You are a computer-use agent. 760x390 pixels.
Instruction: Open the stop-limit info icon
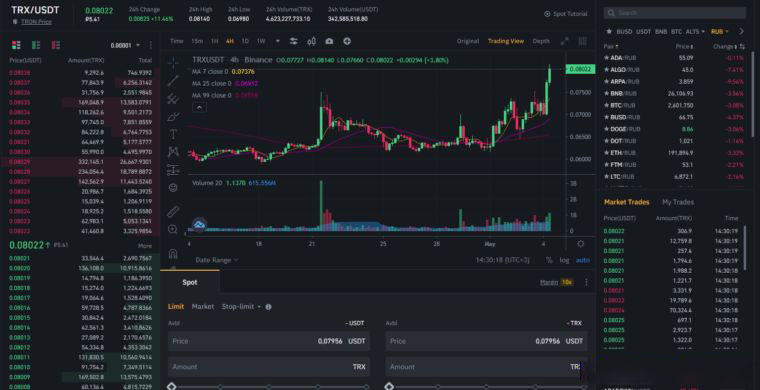[x=269, y=307]
